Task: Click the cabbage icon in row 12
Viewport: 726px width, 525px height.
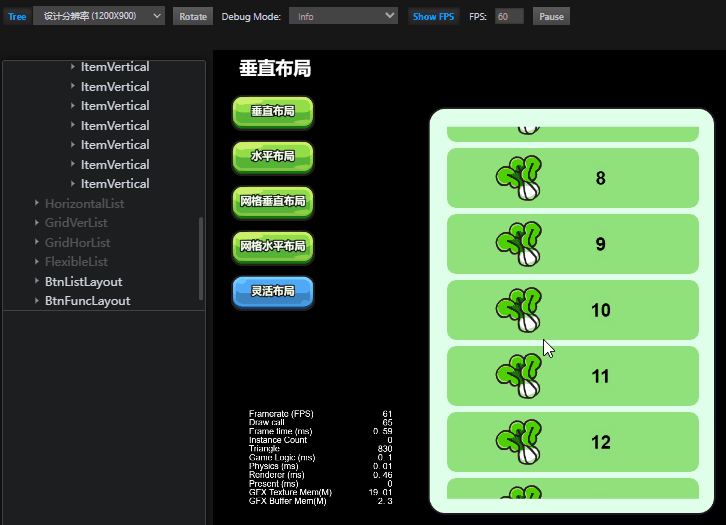Action: pyautogui.click(x=519, y=442)
